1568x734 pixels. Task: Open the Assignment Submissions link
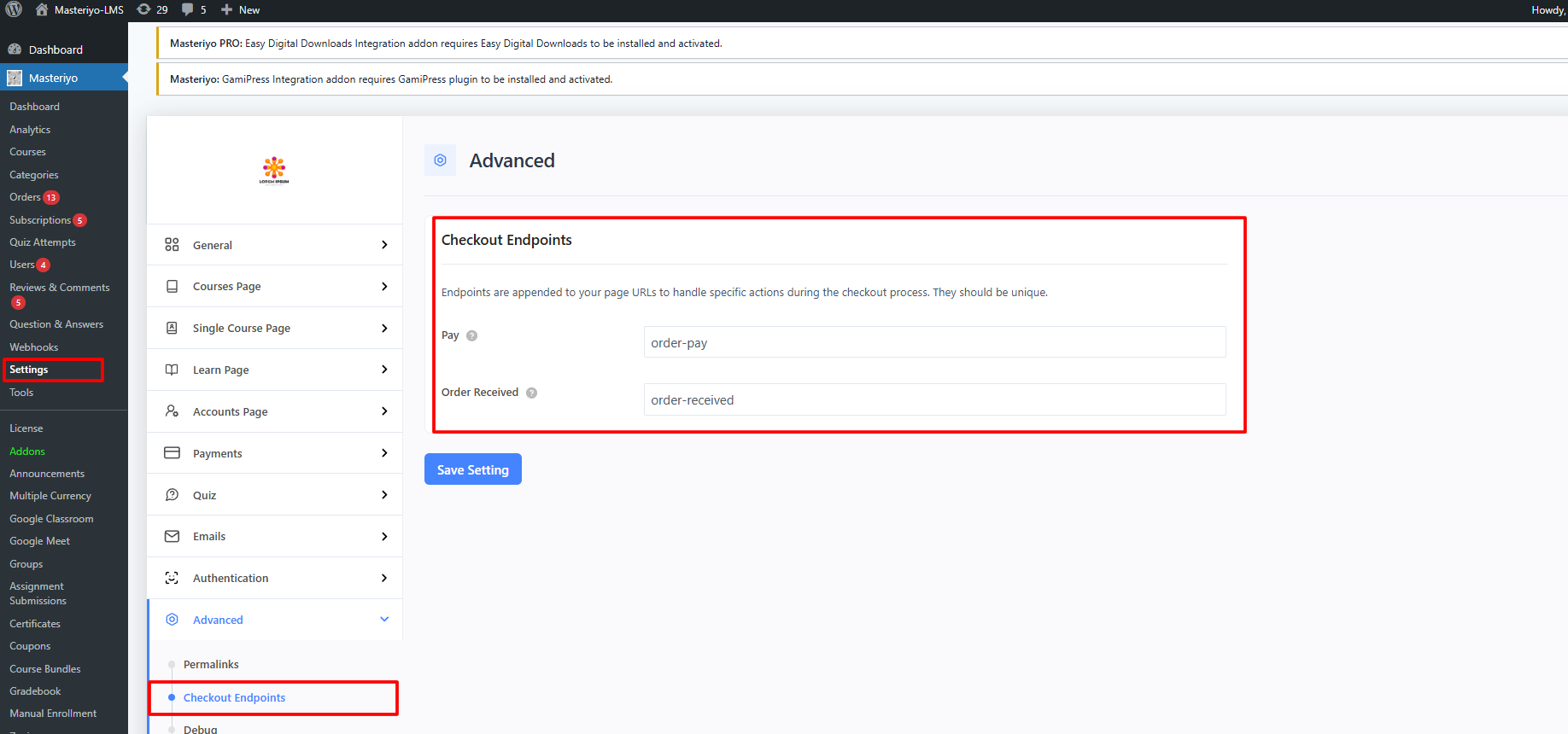coord(38,593)
